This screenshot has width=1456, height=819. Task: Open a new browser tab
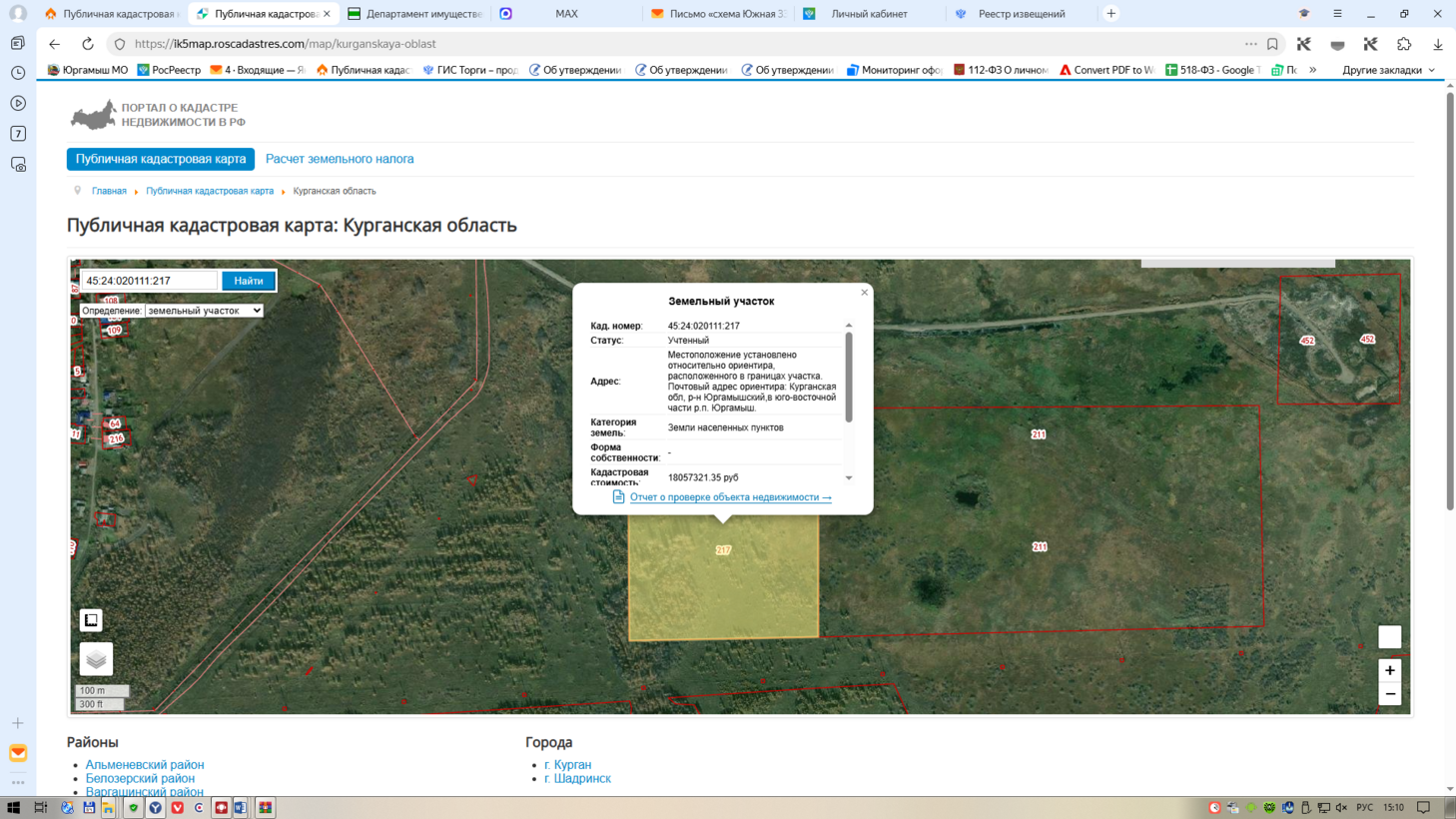[1111, 14]
